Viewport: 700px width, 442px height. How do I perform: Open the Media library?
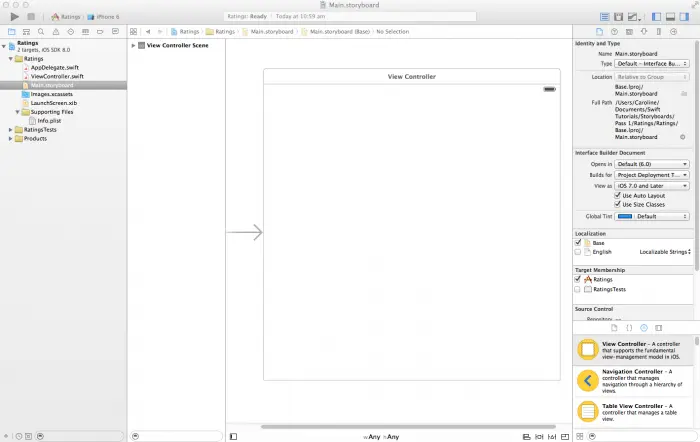coord(658,328)
